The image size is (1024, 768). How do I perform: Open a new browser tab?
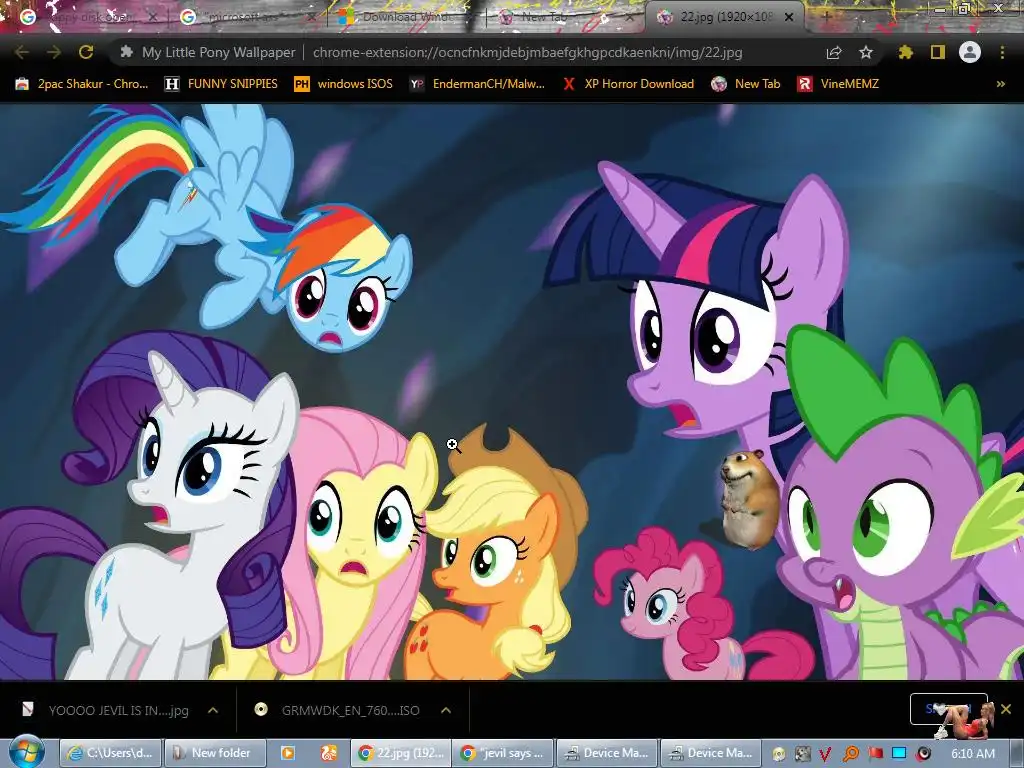pos(825,17)
